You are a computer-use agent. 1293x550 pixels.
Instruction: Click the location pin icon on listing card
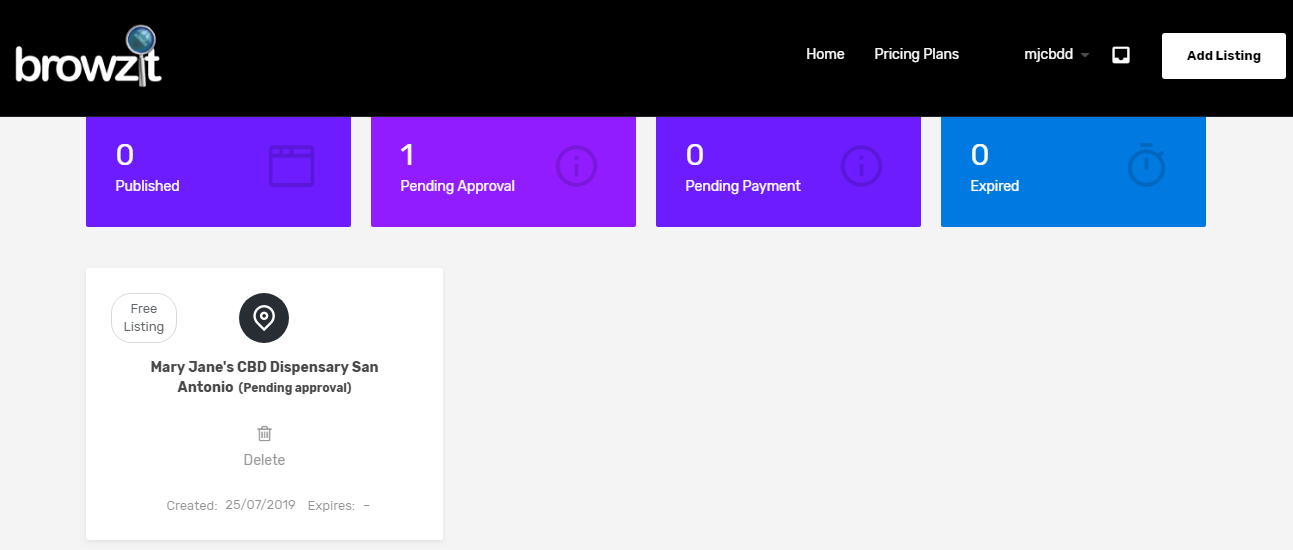(264, 318)
